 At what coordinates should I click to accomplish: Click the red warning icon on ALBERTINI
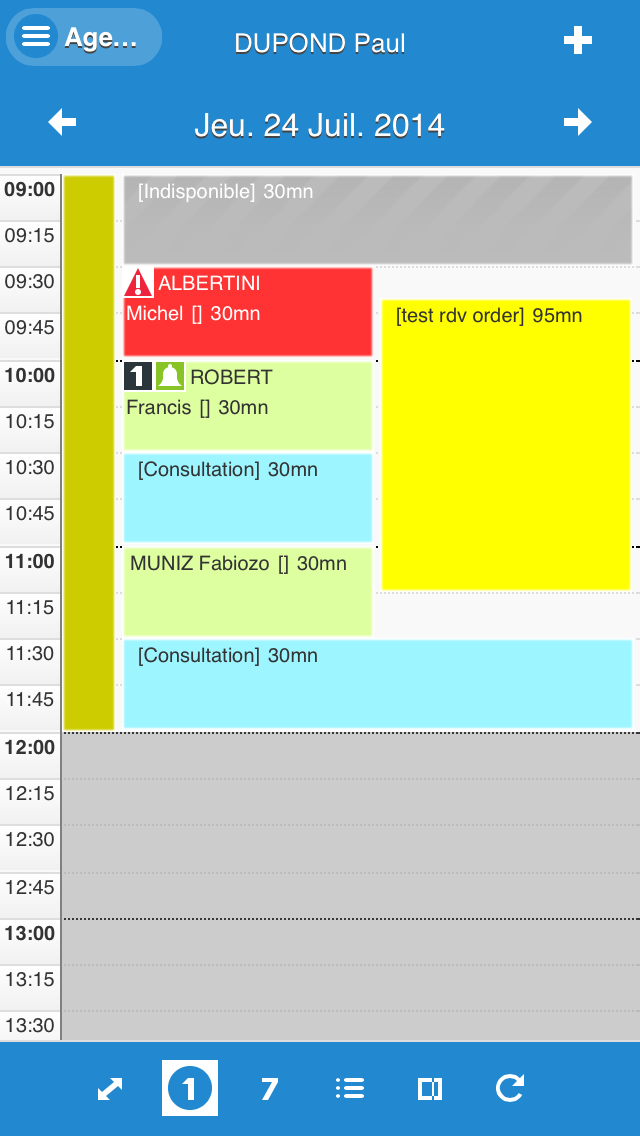click(x=138, y=284)
